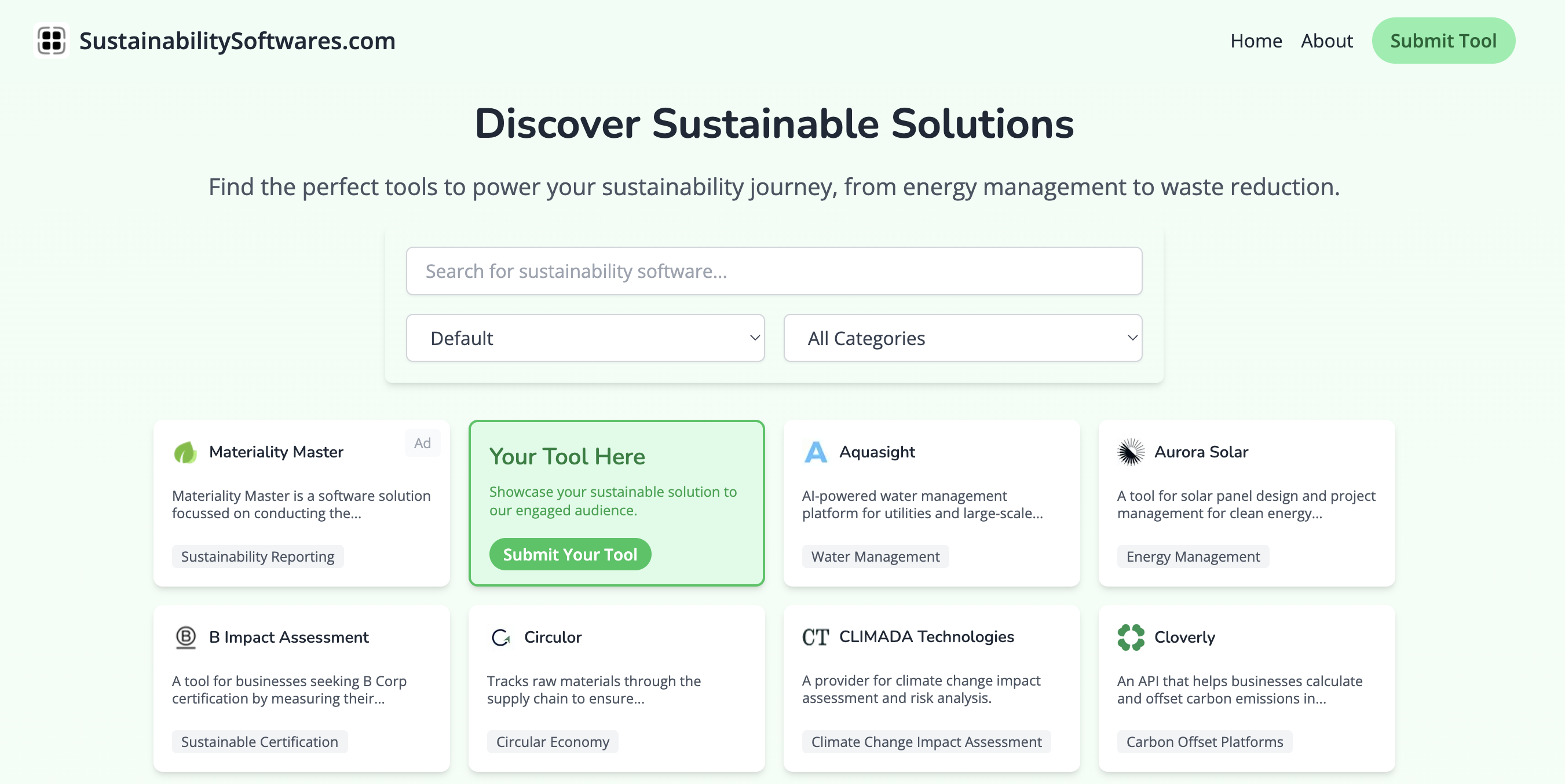Open the Materiality Master title link
Image resolution: width=1565 pixels, height=784 pixels.
click(x=276, y=452)
